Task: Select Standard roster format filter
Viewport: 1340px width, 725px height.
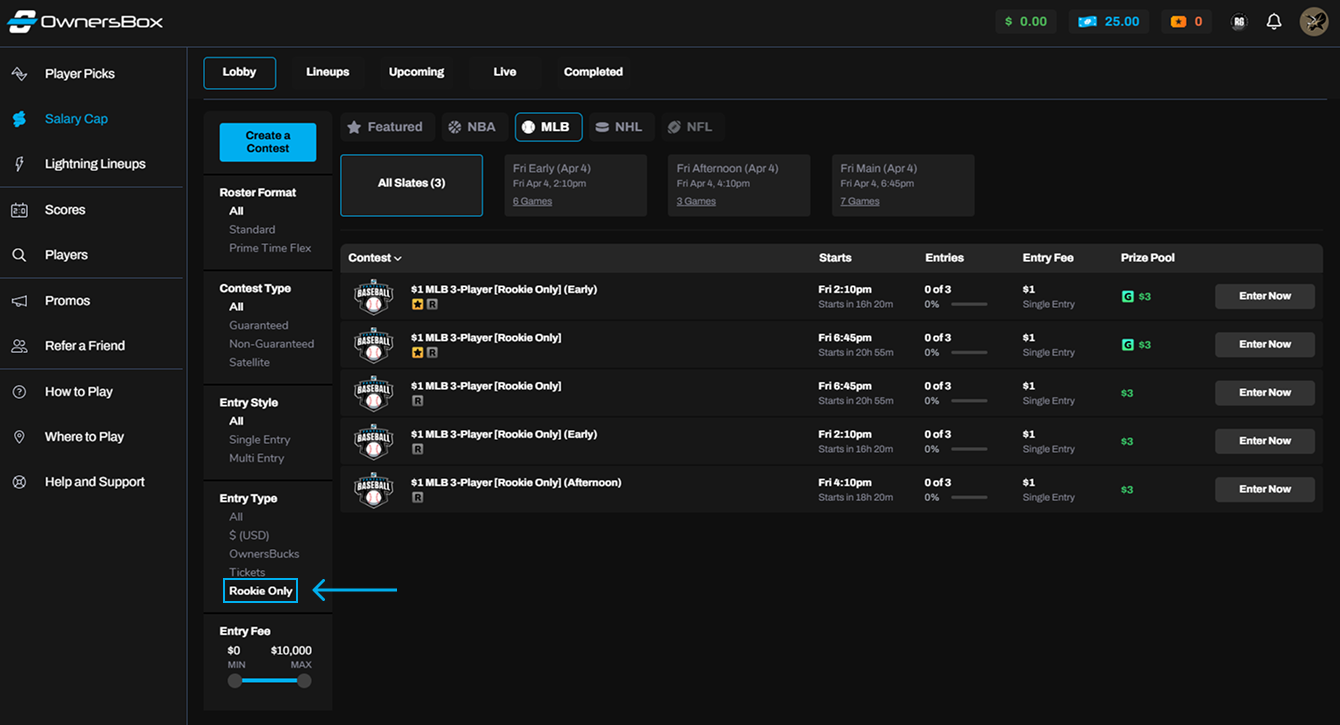Action: point(252,230)
